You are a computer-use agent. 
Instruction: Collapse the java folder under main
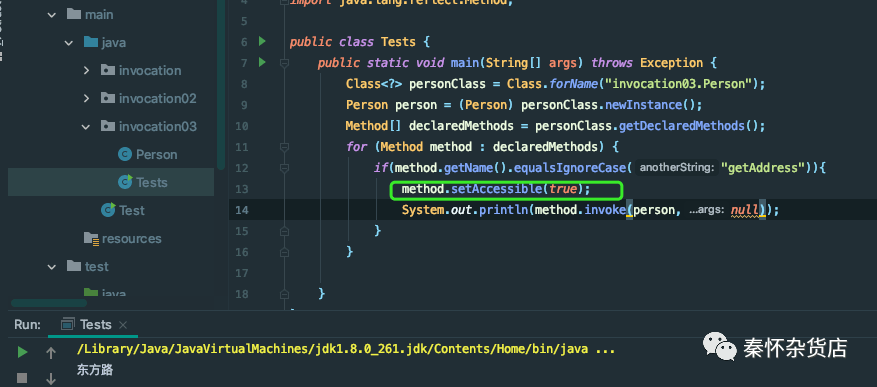69,43
